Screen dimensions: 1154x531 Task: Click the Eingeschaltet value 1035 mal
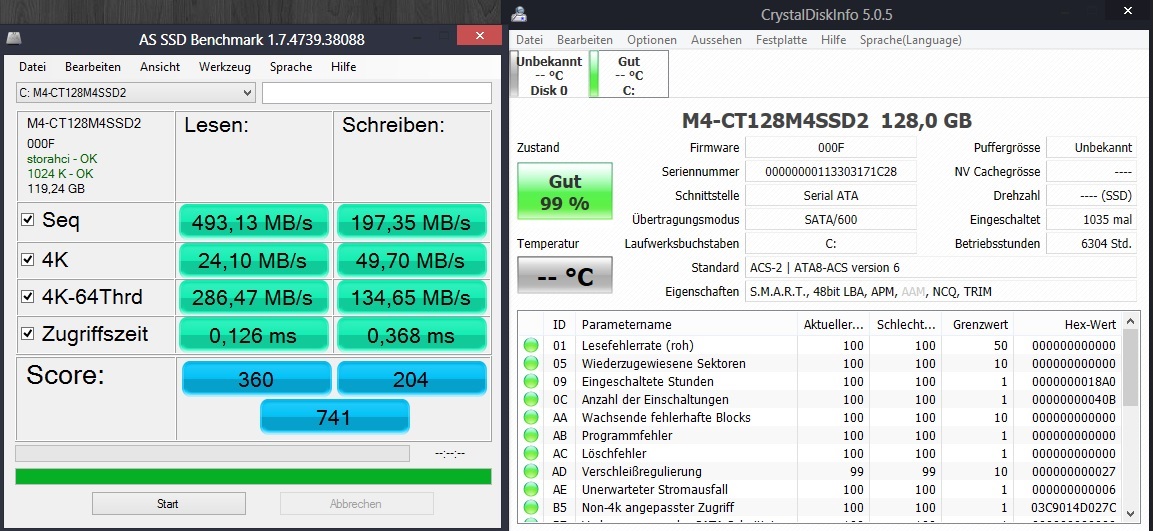(1091, 219)
